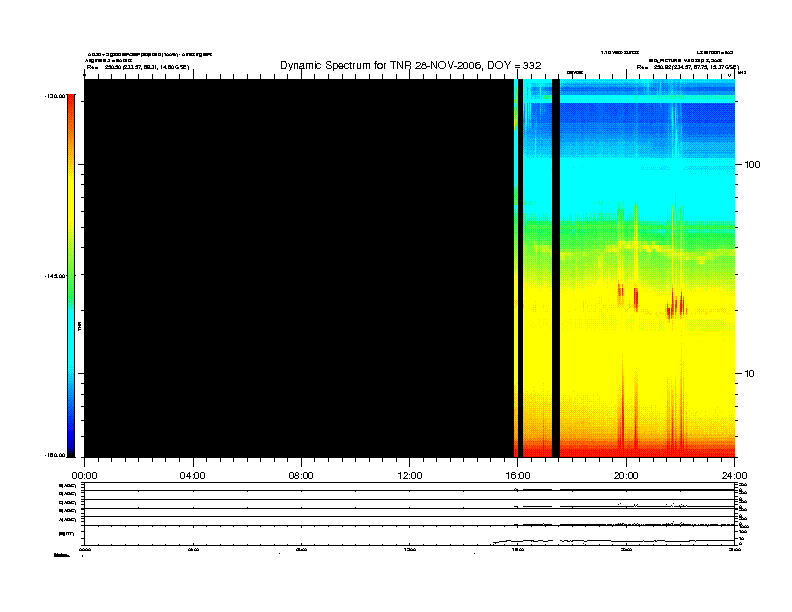Click the 04:00 time axis label
792x612 pixels.
pyautogui.click(x=192, y=476)
